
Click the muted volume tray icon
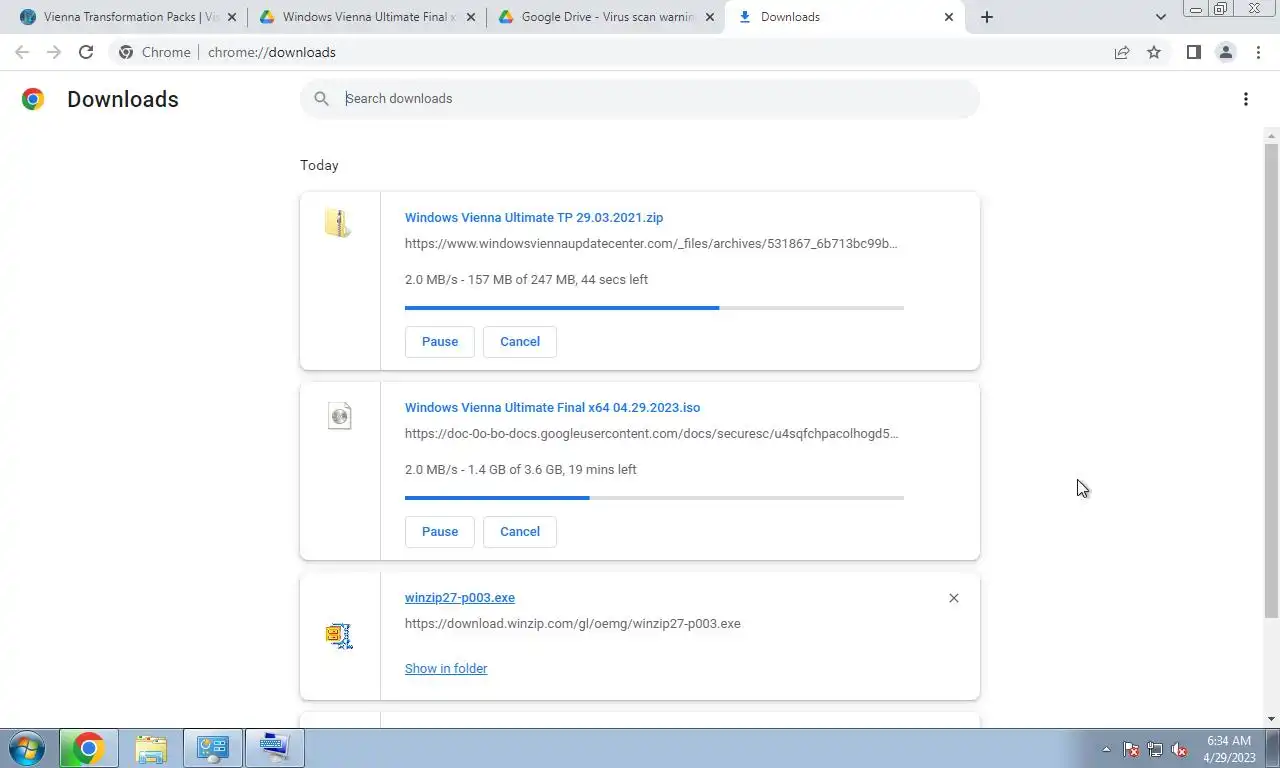[x=1180, y=749]
